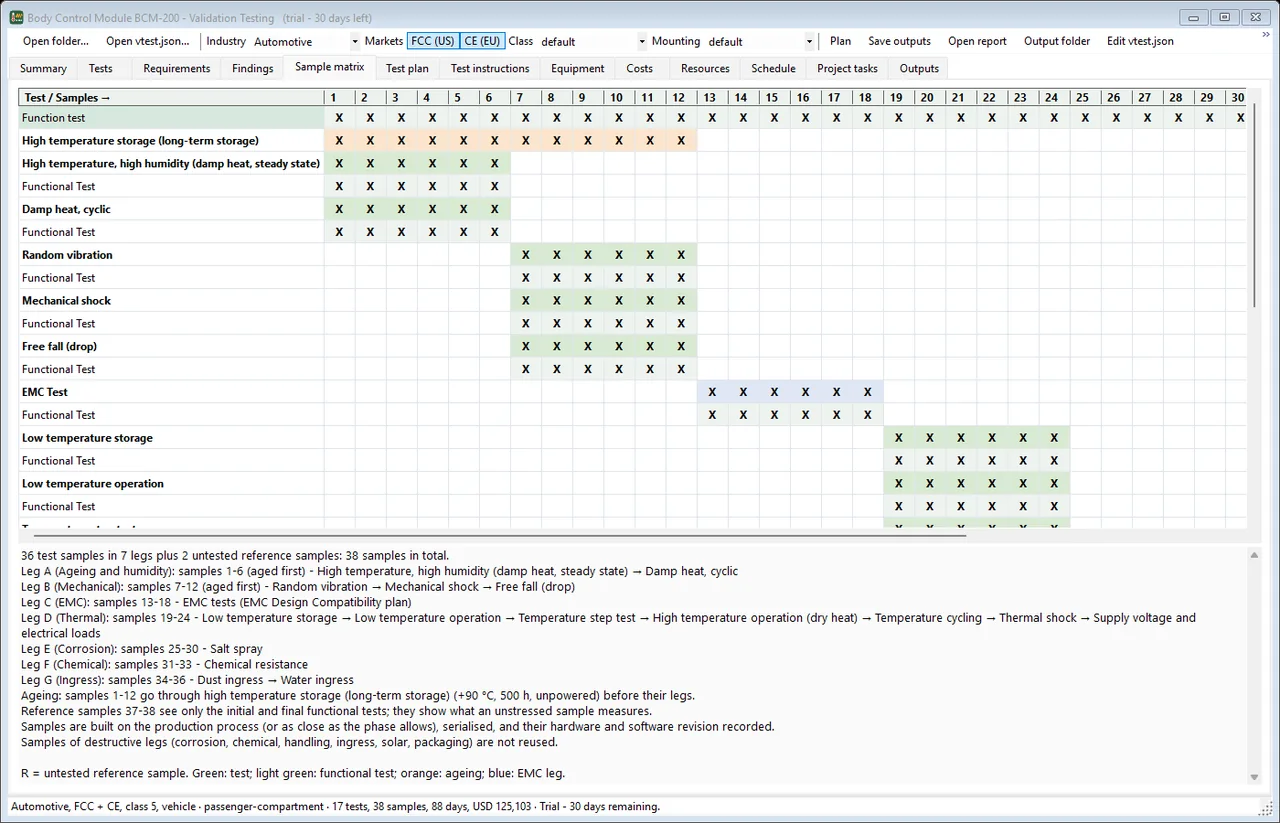Expand the Class dropdown set to default
This screenshot has width=1280, height=823.
[593, 42]
